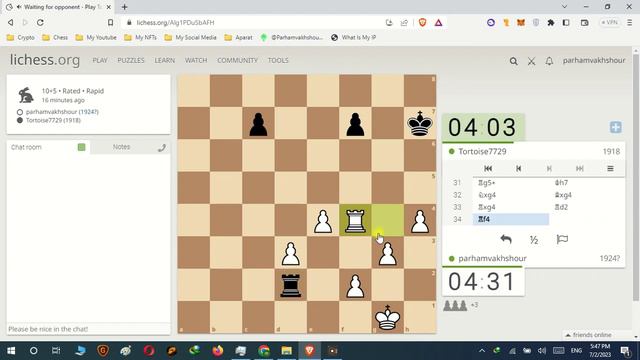Toggle the browser sidebar panel icon

coord(566,22)
